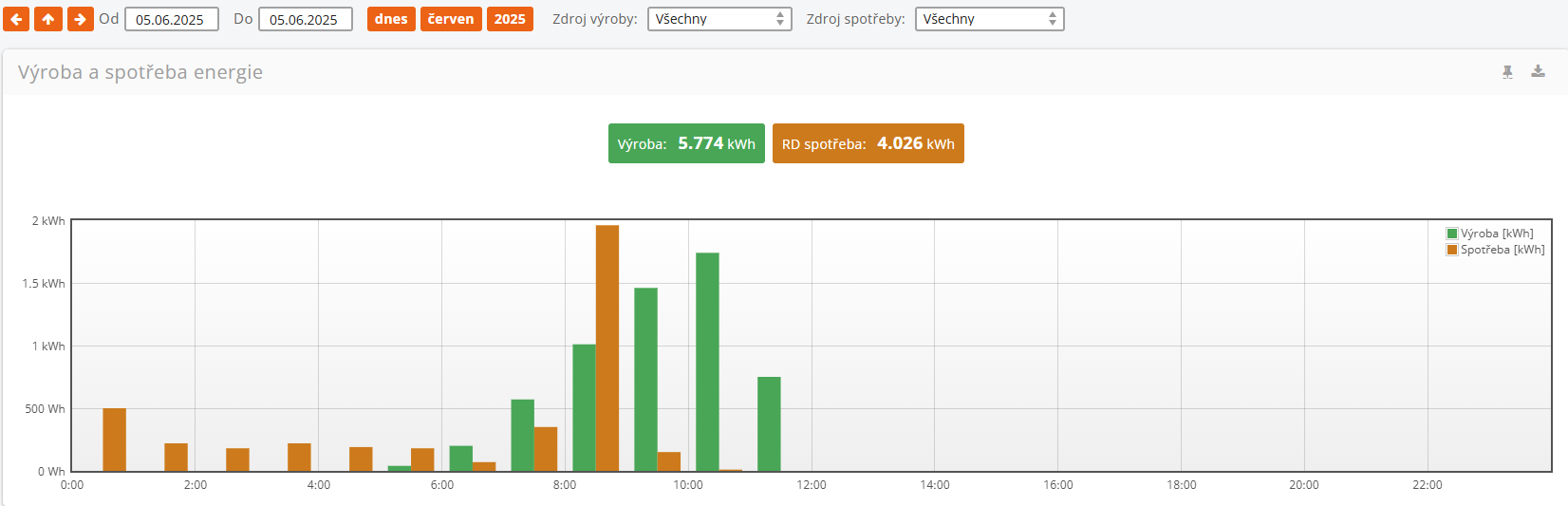This screenshot has height=506, width=1568.
Task: Toggle Spotřeba [kWh] series legend label
Action: point(1503,250)
